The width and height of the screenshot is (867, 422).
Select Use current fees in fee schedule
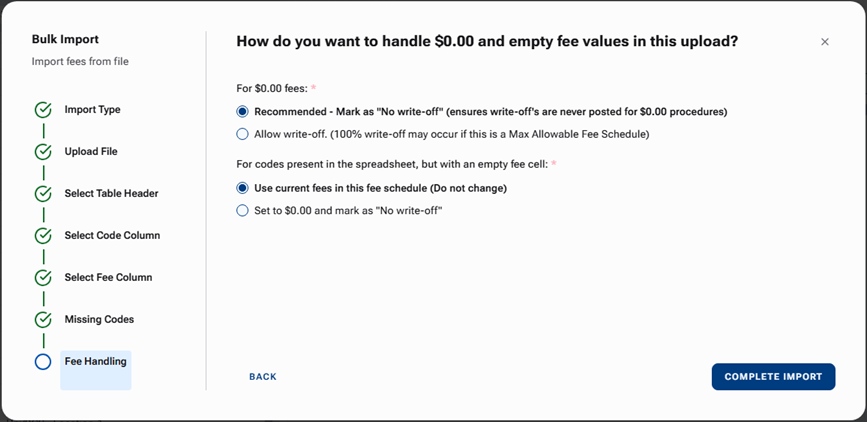click(x=242, y=188)
